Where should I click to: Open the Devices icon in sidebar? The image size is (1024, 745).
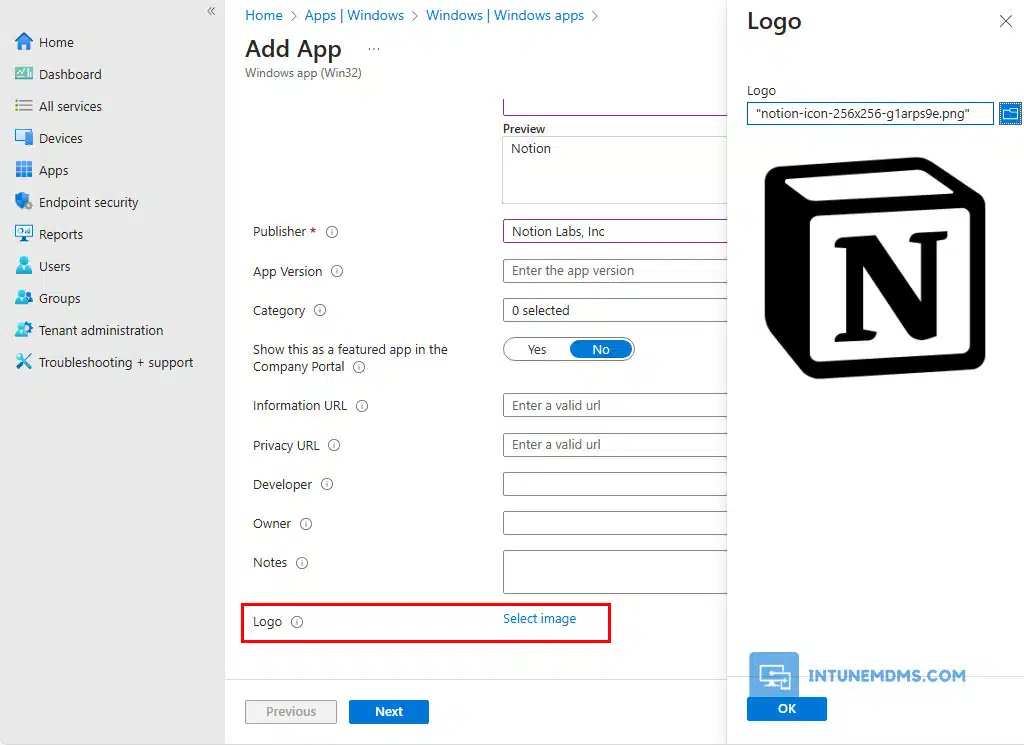(24, 138)
